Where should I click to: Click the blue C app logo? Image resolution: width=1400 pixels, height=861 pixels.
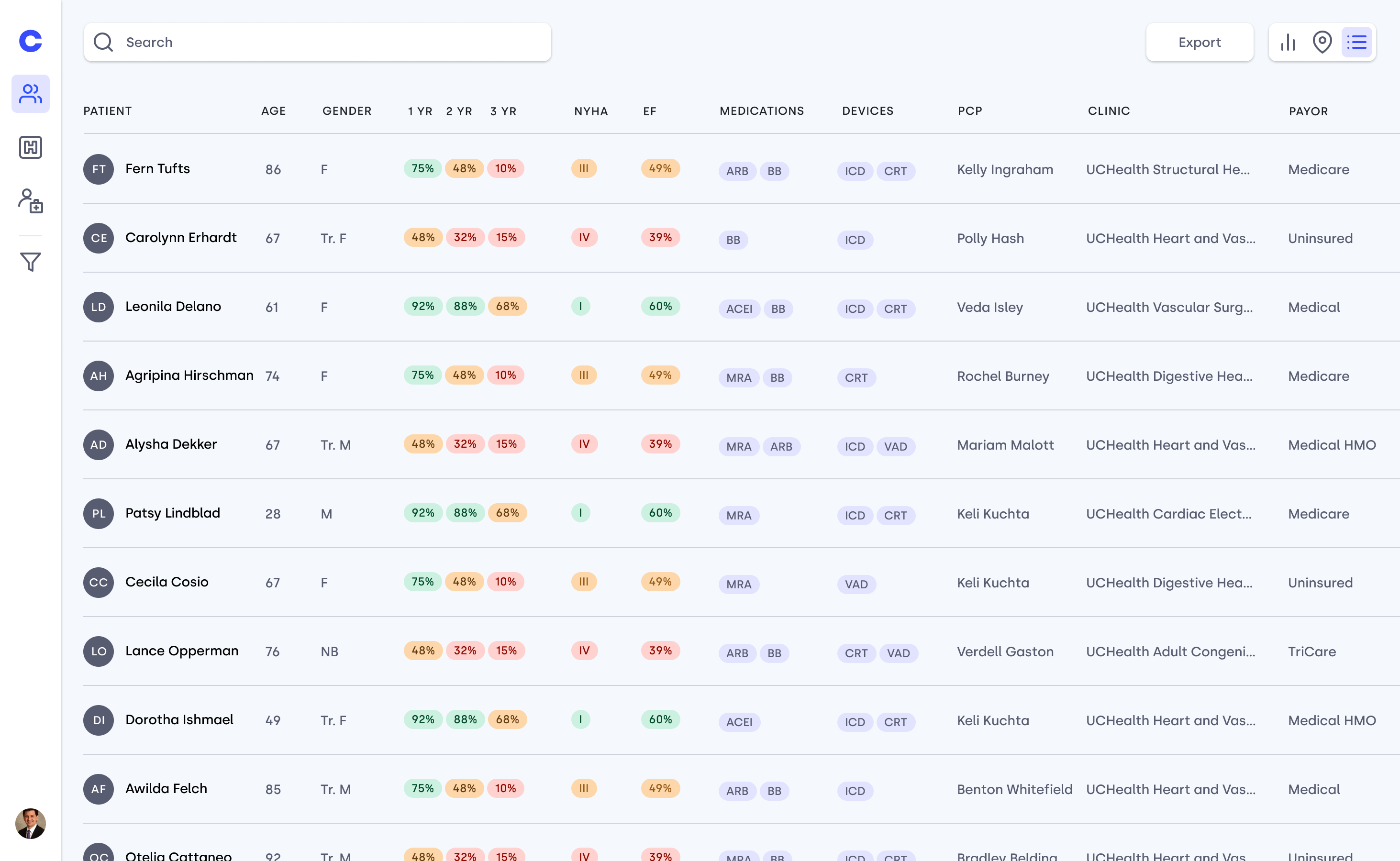click(x=30, y=41)
